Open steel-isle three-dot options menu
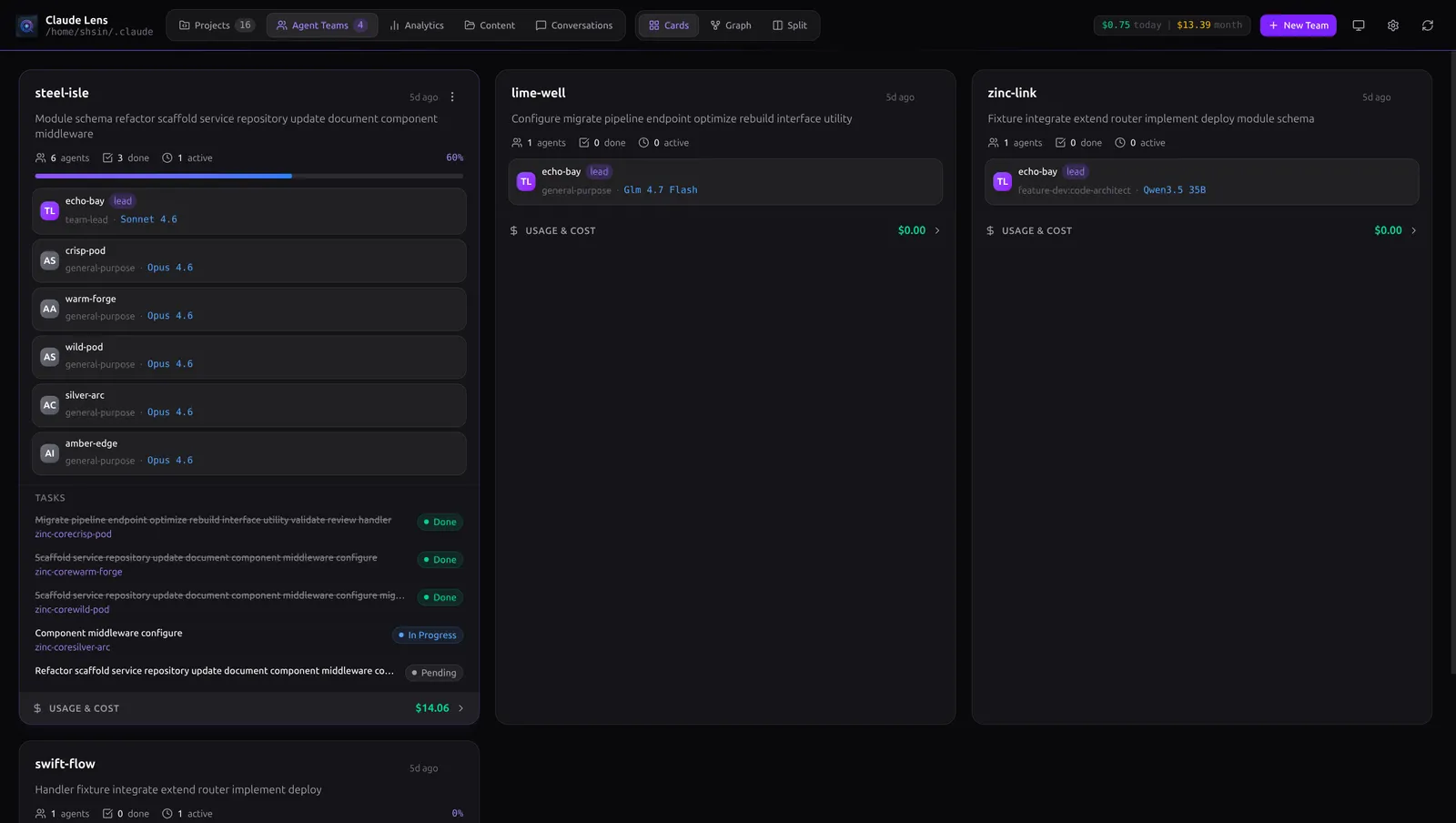This screenshot has width=1456, height=823. [x=452, y=97]
